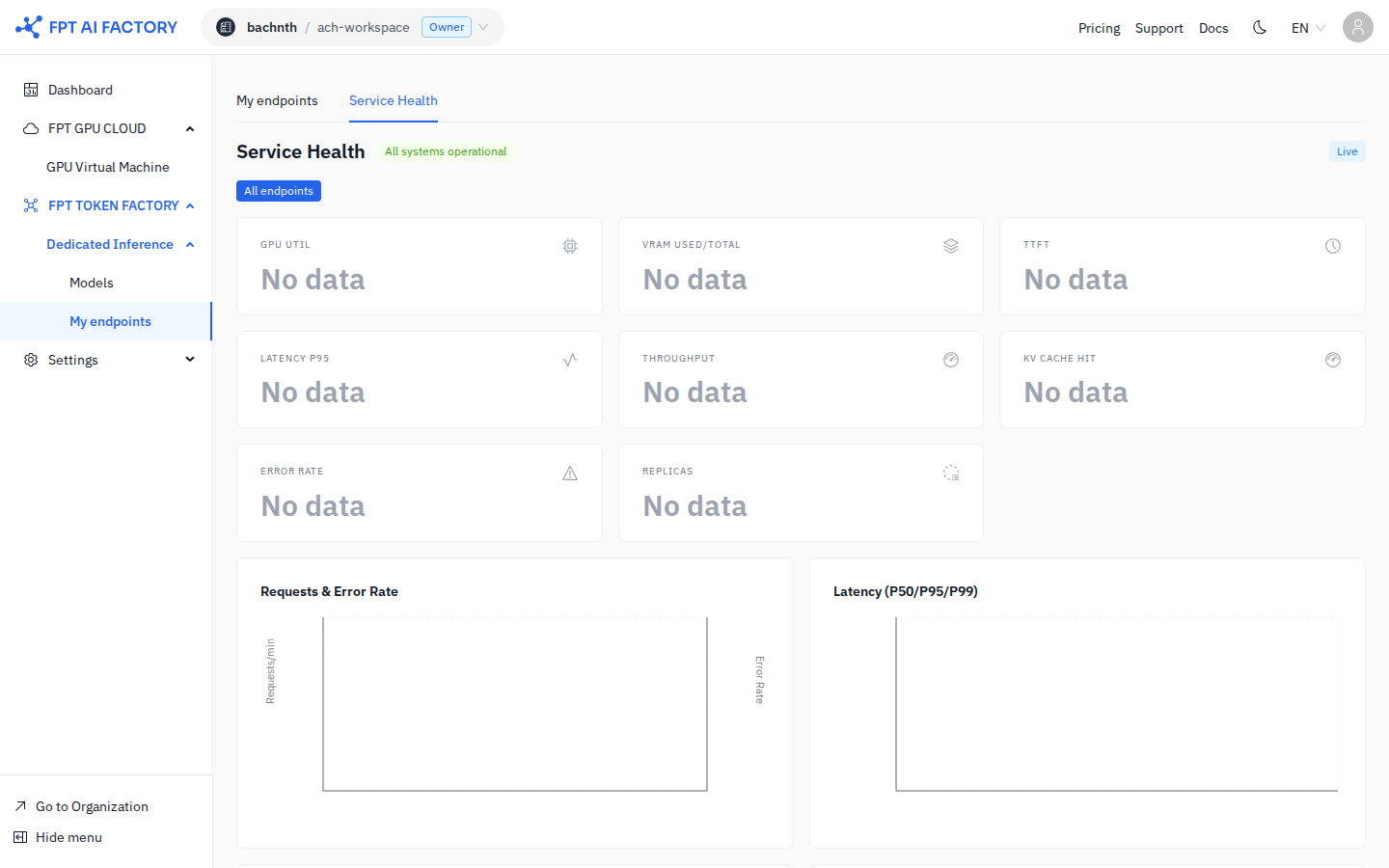The height and width of the screenshot is (868, 1389).
Task: Collapse the FPT GPU CLOUD section
Action: [190, 128]
